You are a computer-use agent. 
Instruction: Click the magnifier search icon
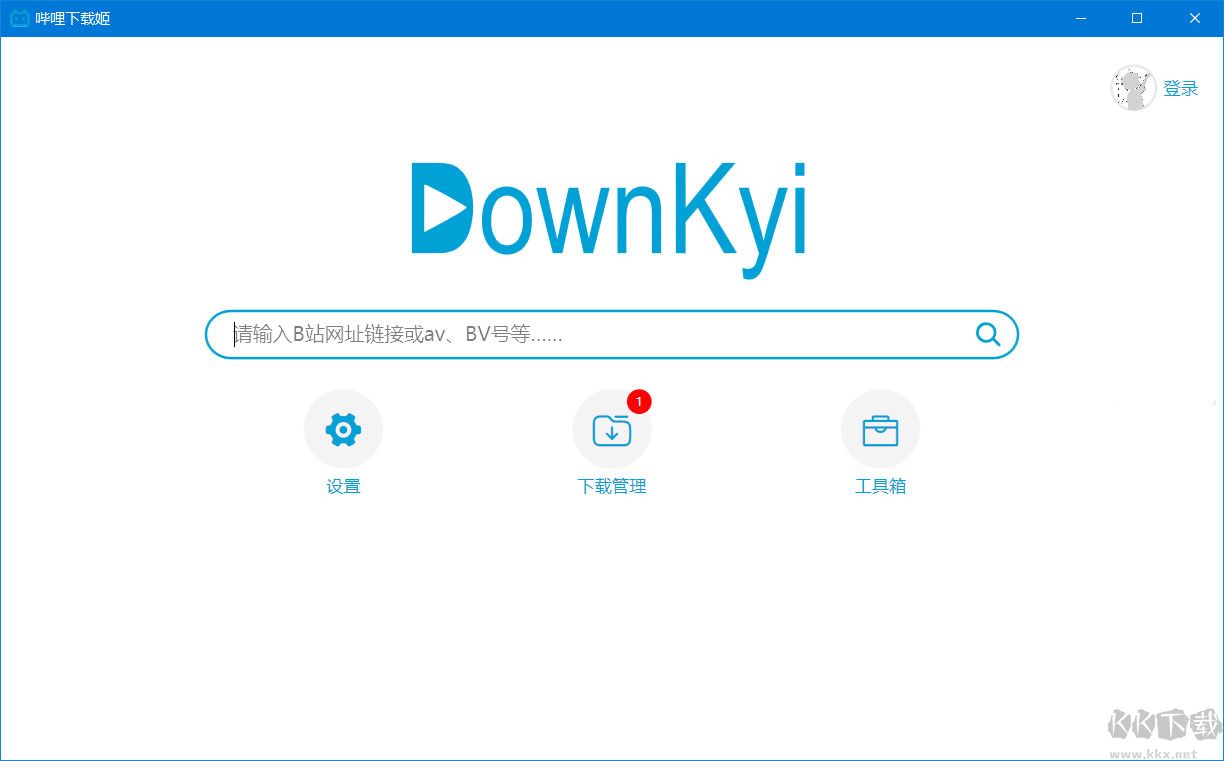pos(987,334)
